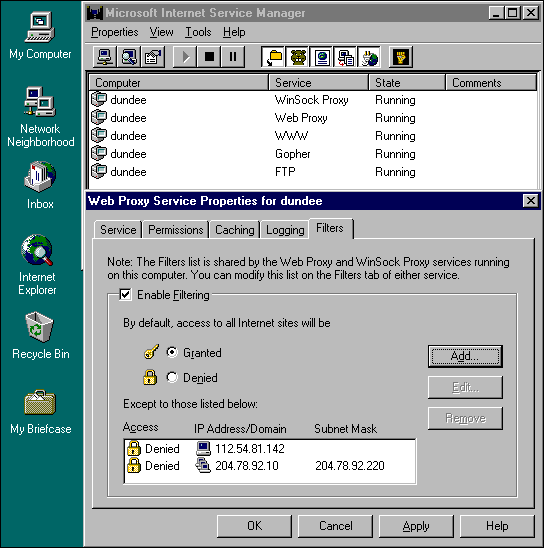
Task: Click the padlock icon beside 112.54.81.142
Action: point(134,448)
